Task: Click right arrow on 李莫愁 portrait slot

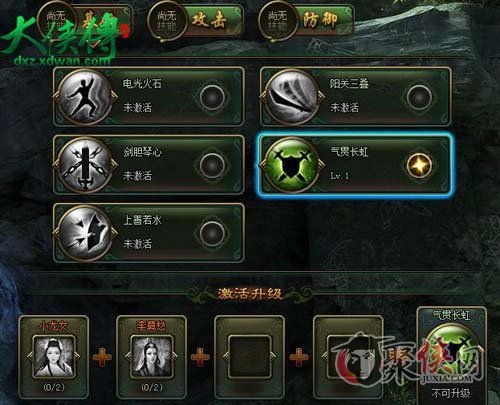Action: (175, 356)
